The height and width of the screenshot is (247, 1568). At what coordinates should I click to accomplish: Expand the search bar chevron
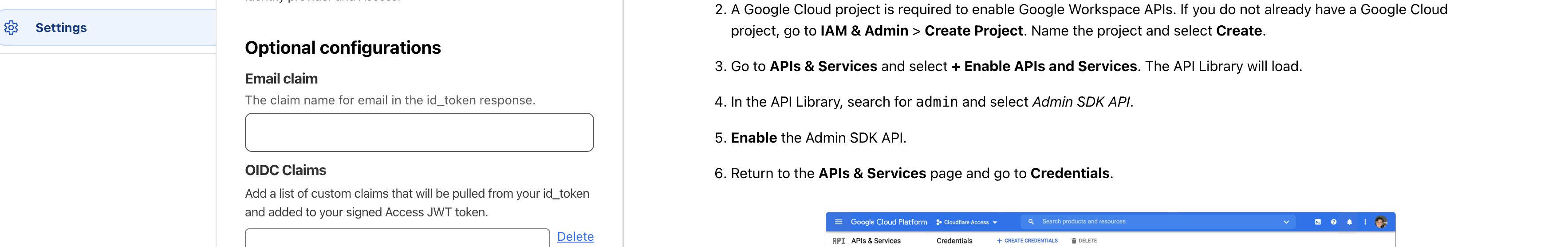click(x=1285, y=222)
